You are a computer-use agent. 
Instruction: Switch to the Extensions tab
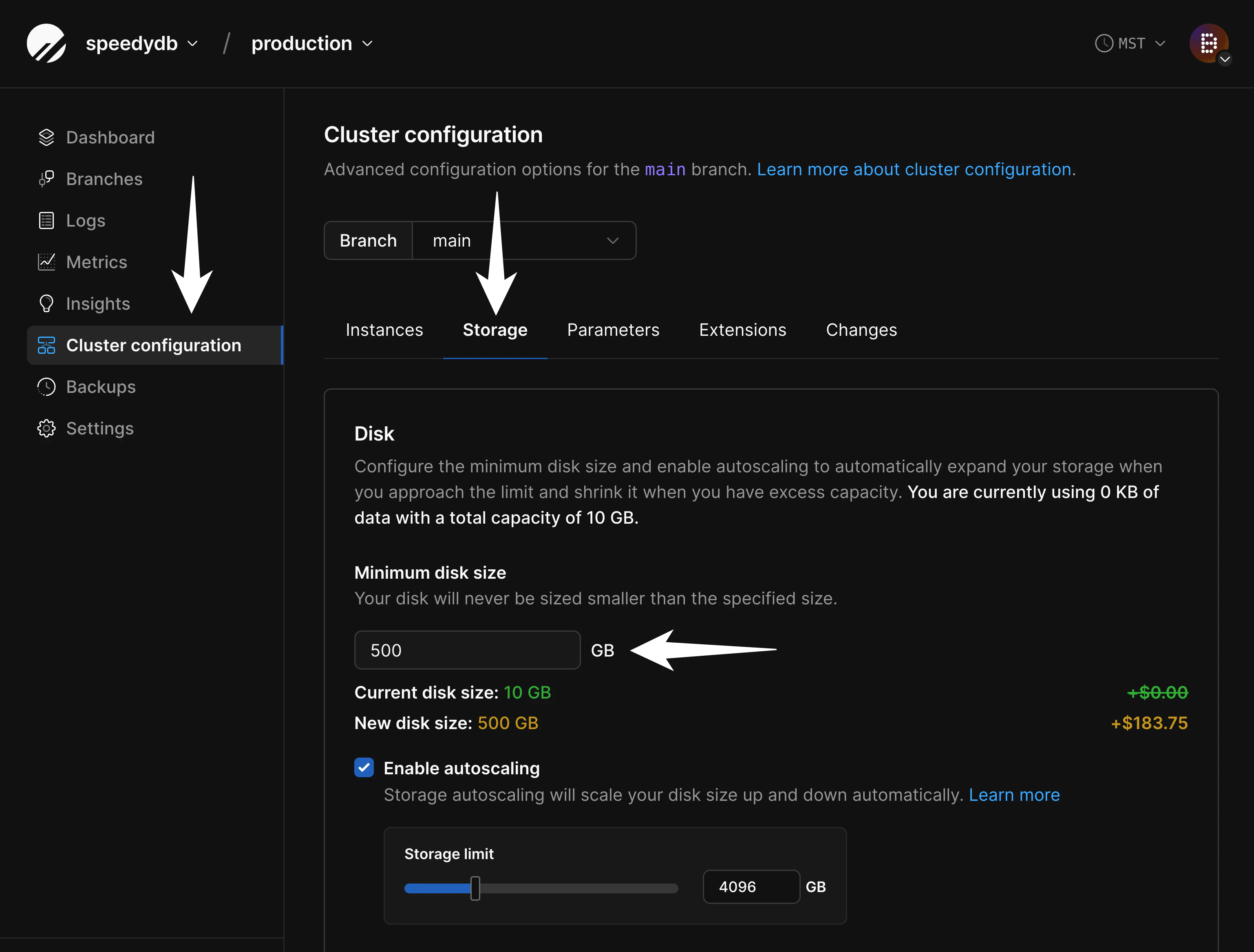click(742, 330)
